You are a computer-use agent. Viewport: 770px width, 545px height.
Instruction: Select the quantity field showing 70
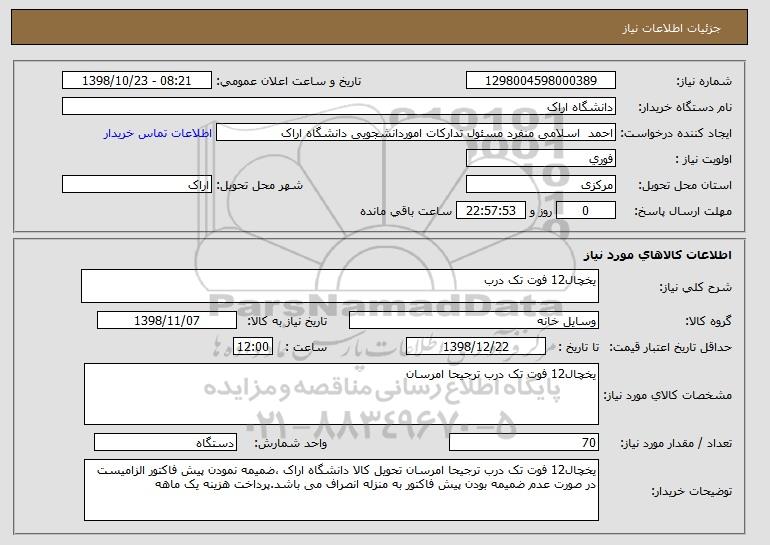click(524, 442)
